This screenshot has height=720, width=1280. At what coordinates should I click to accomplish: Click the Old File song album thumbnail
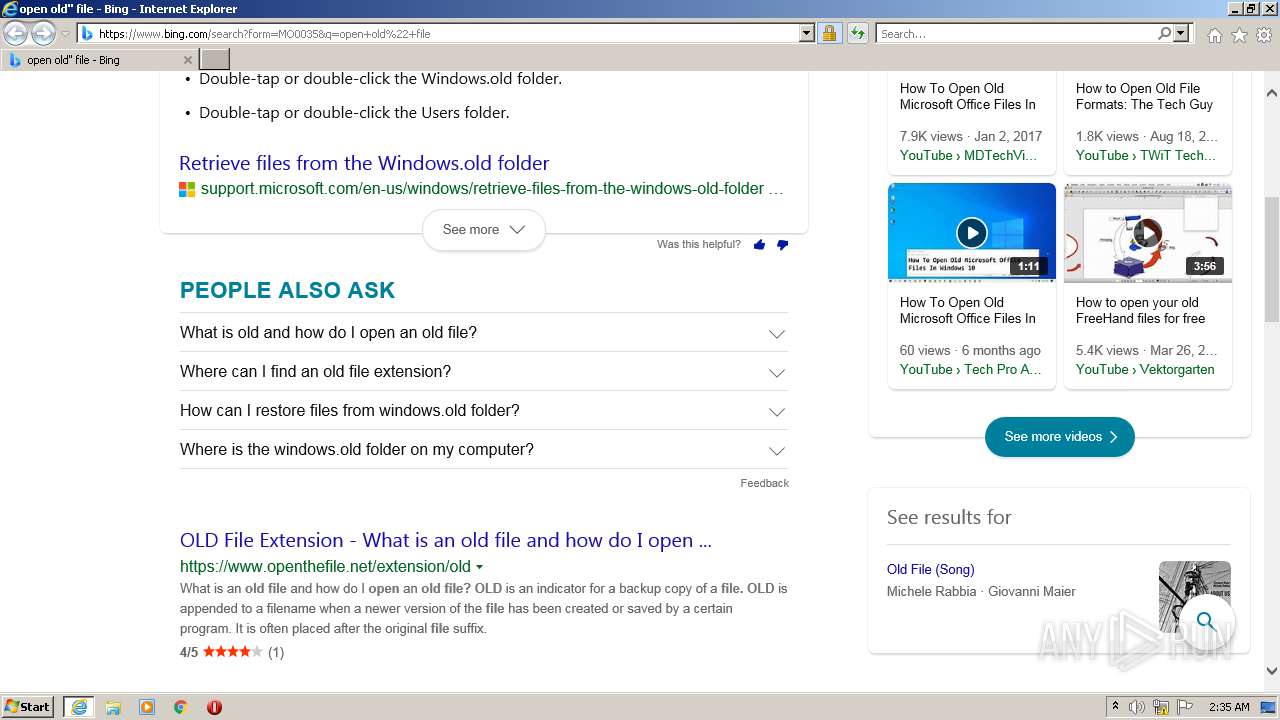1195,597
